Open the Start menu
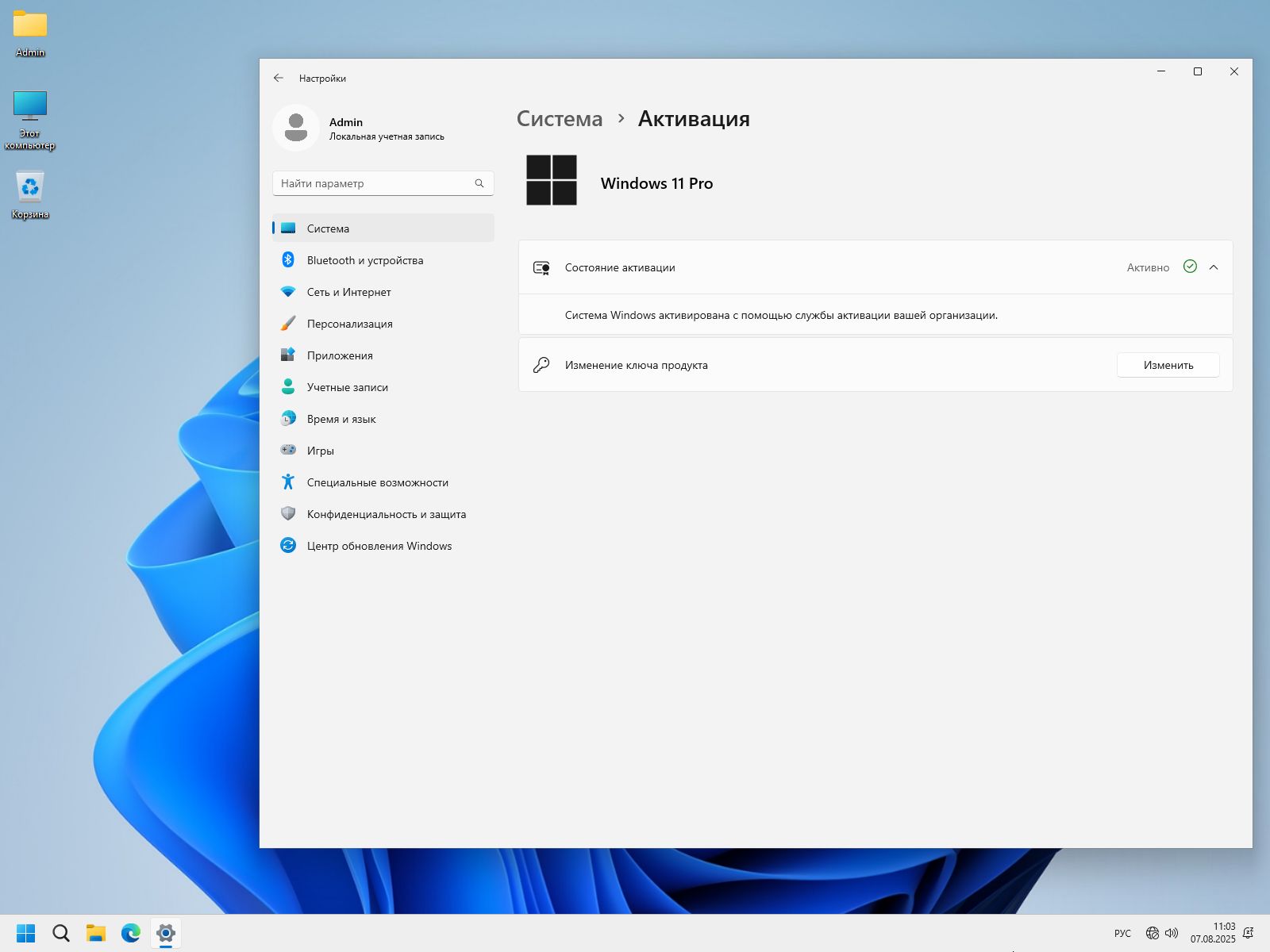Viewport: 1270px width, 952px height. (26, 933)
